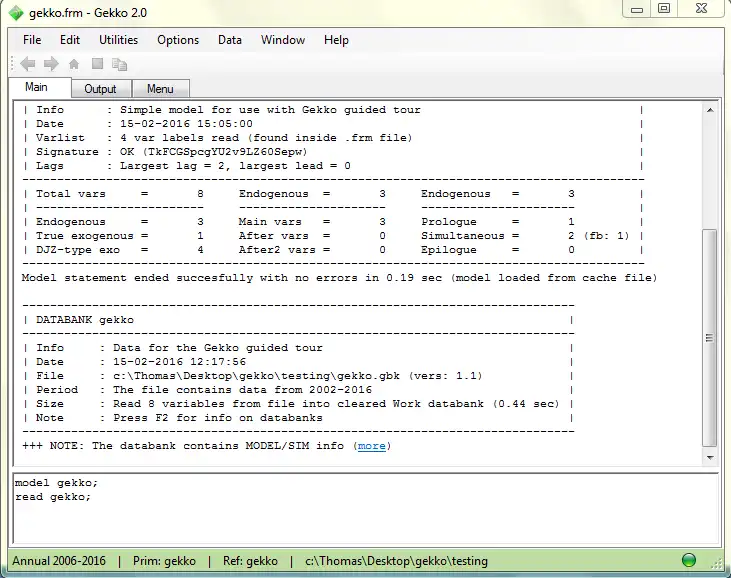This screenshot has height=578, width=731.
Task: Click inside the command input area
Action: coord(366,509)
